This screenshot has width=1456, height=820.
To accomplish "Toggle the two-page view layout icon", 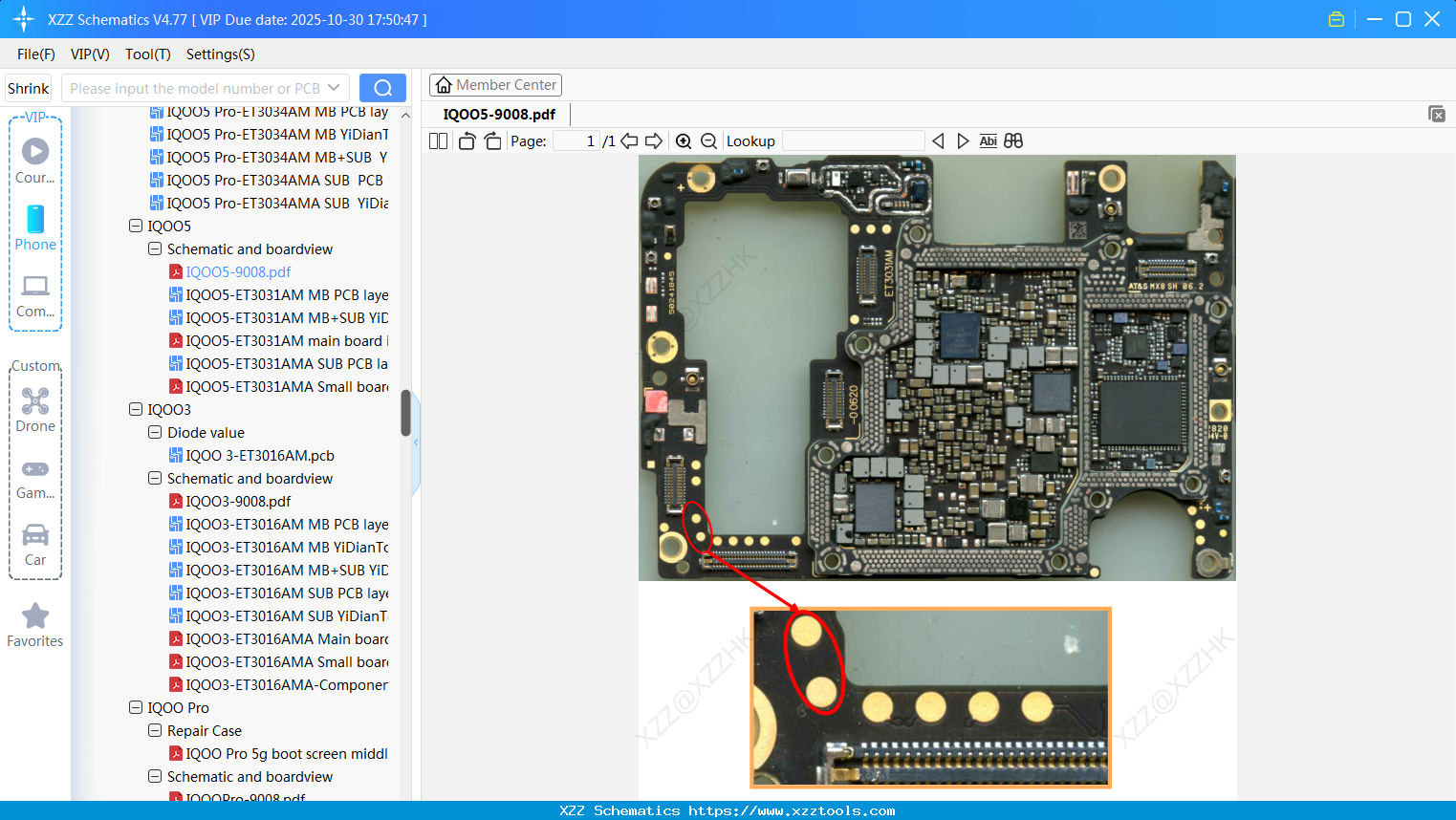I will pyautogui.click(x=438, y=141).
